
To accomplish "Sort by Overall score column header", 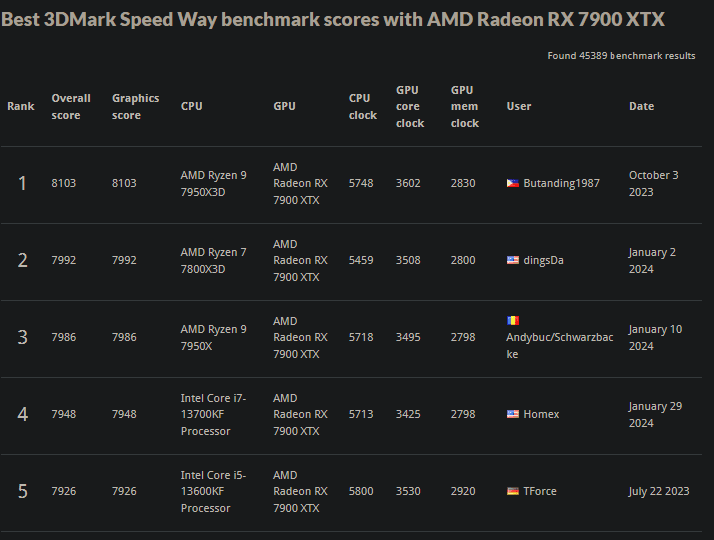I will 71,107.
